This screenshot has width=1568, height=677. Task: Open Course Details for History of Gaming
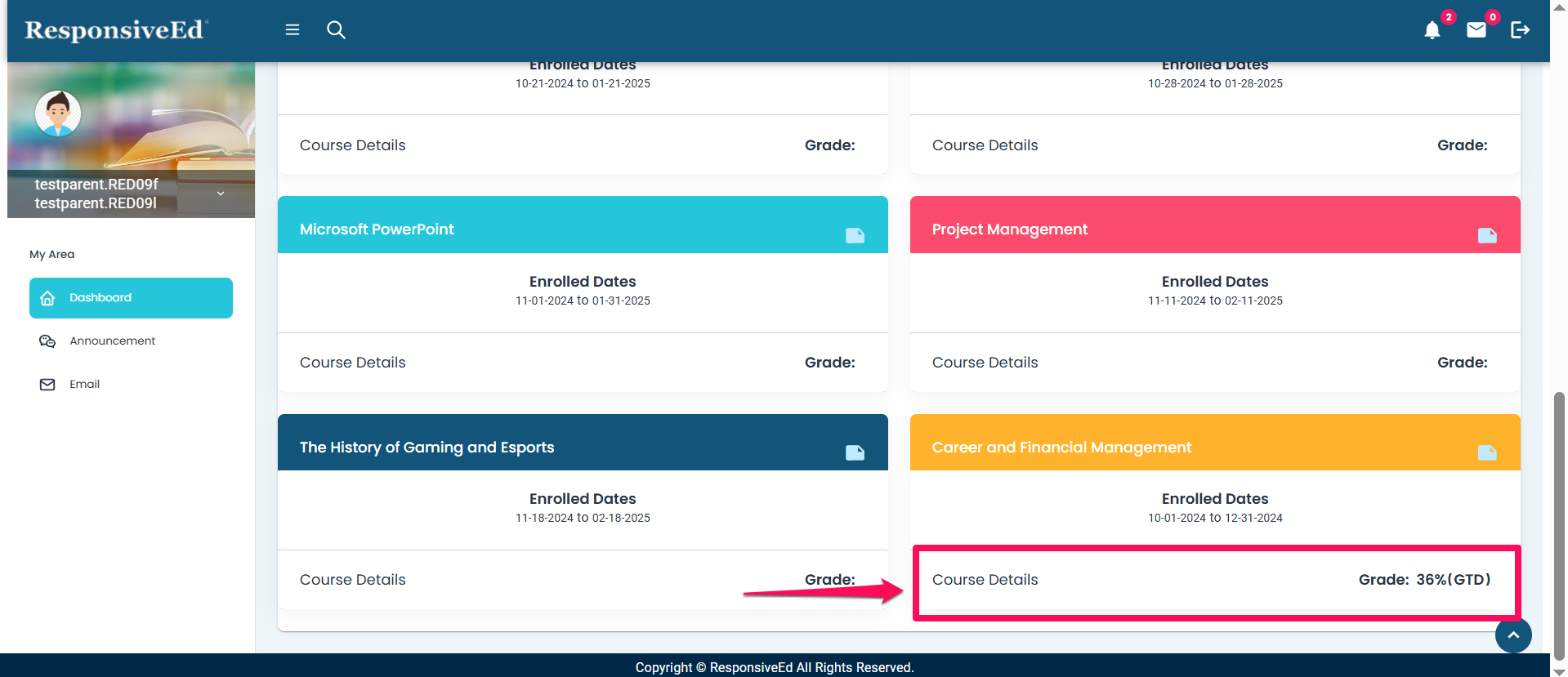point(352,580)
